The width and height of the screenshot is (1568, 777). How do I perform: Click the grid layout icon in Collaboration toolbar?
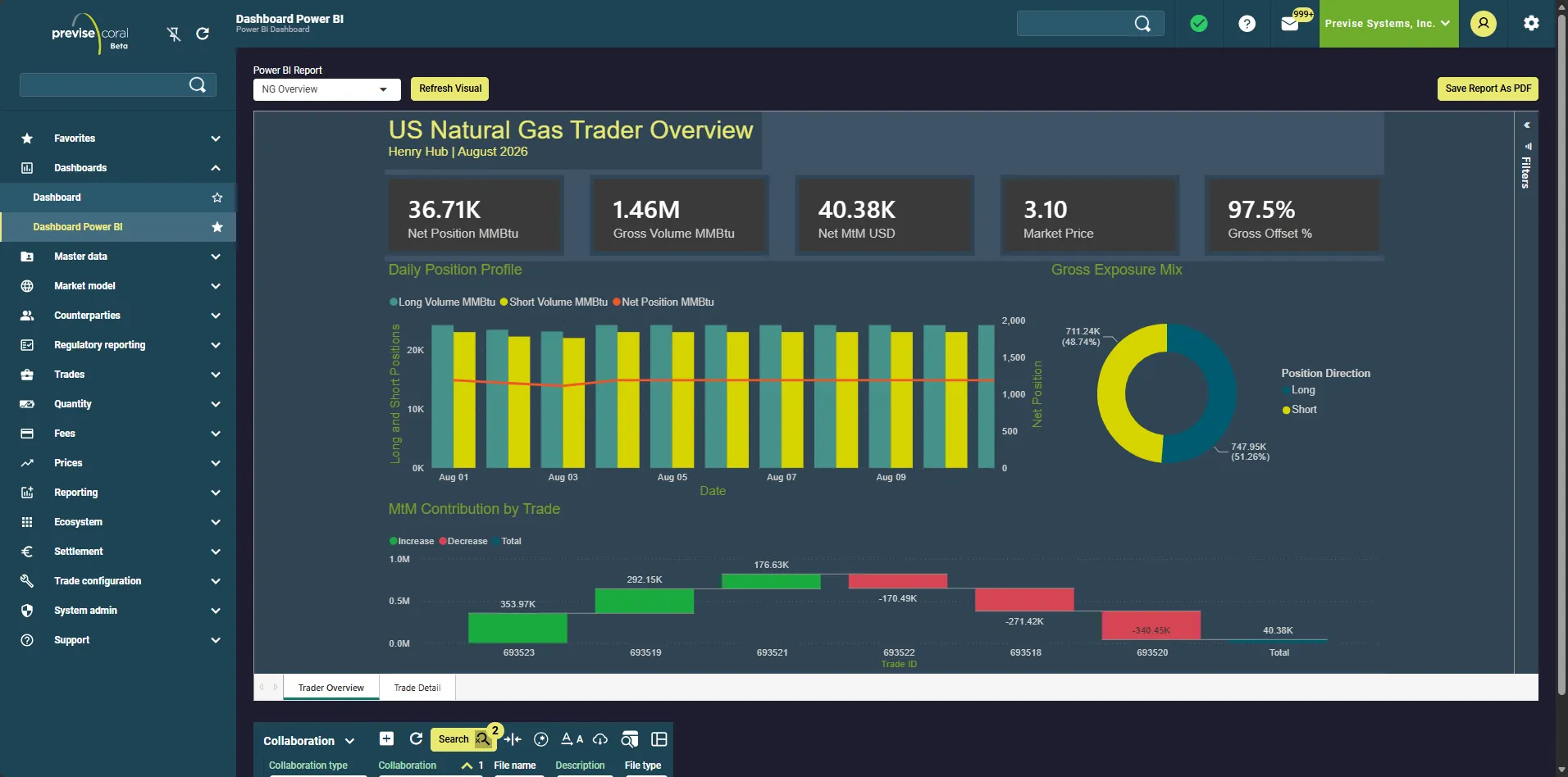tap(659, 739)
